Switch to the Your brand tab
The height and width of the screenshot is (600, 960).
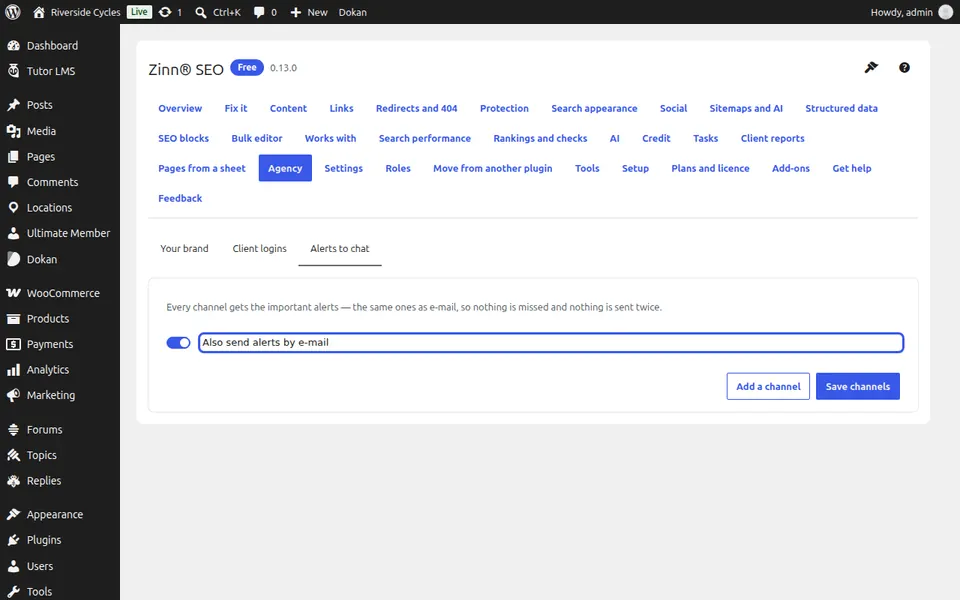click(x=184, y=249)
